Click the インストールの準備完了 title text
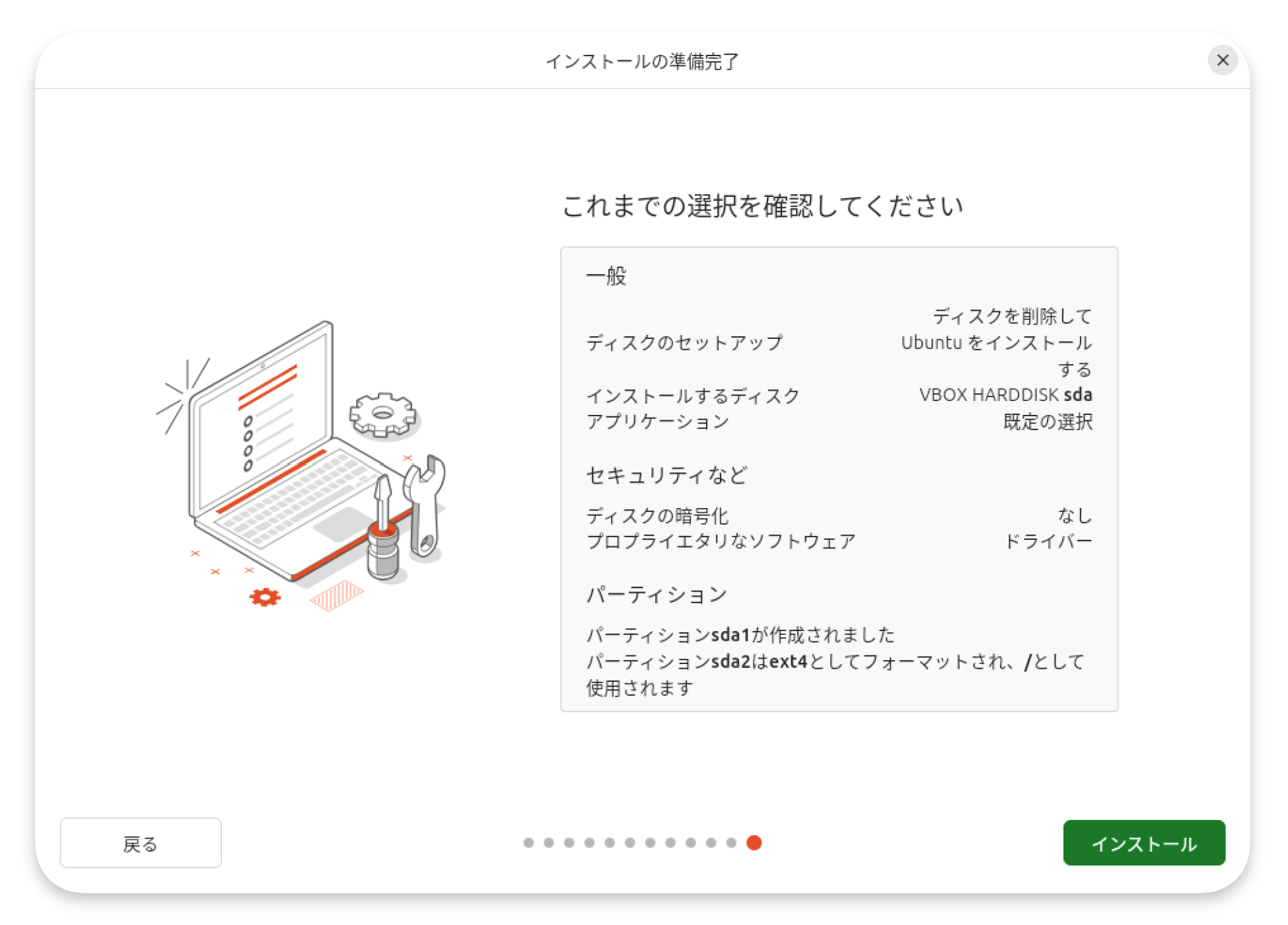This screenshot has height=925, width=1288. point(642,61)
